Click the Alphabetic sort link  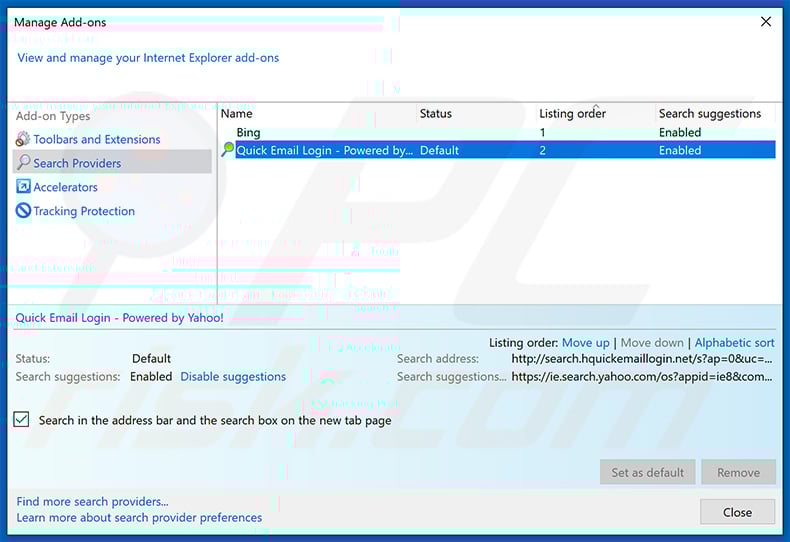point(735,343)
